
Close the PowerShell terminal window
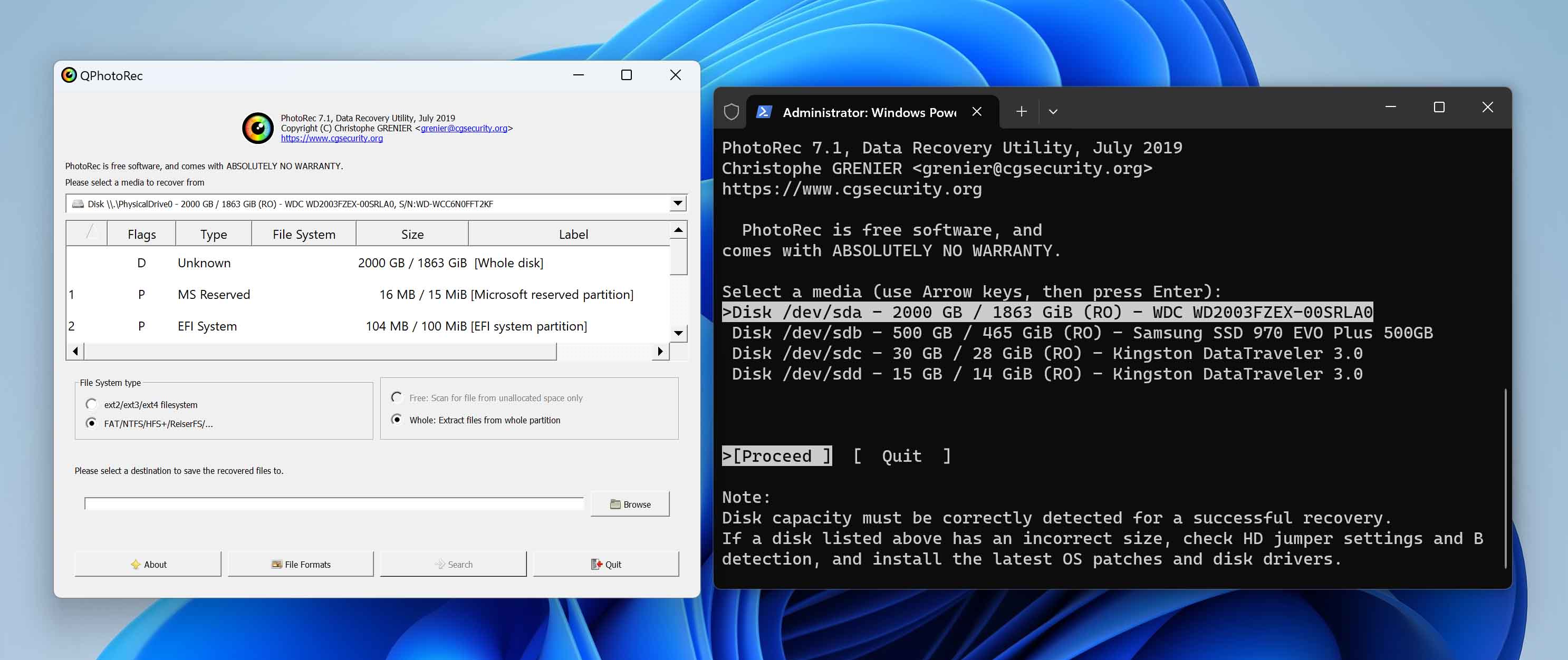pyautogui.click(x=1488, y=107)
